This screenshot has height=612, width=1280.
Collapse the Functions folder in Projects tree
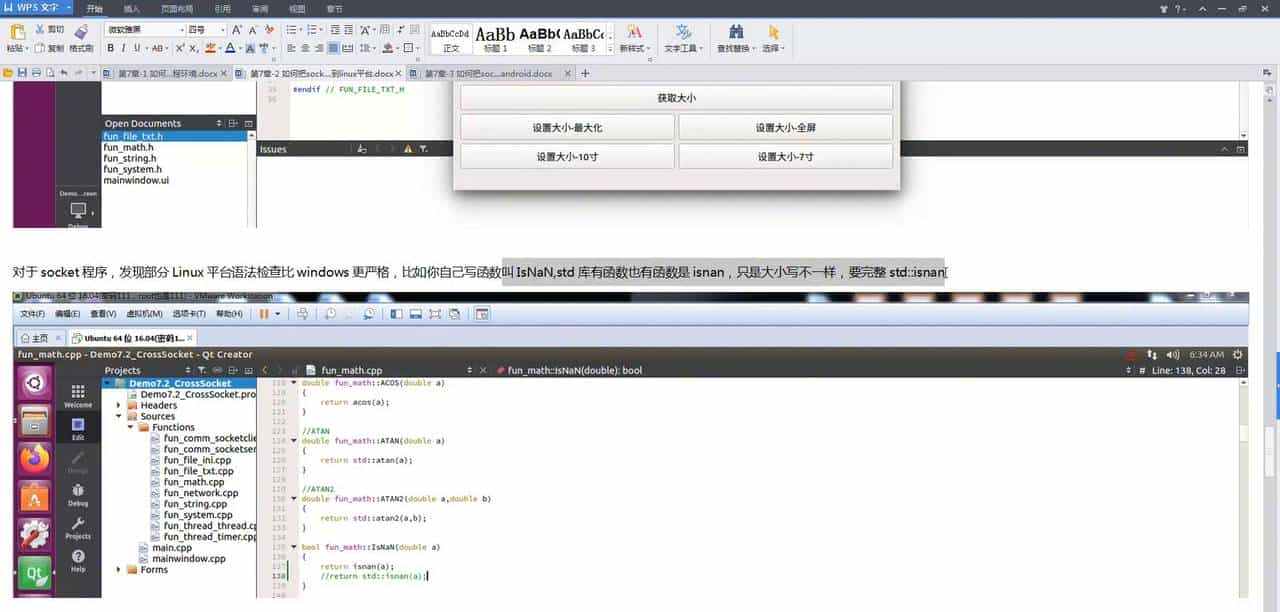coord(129,426)
